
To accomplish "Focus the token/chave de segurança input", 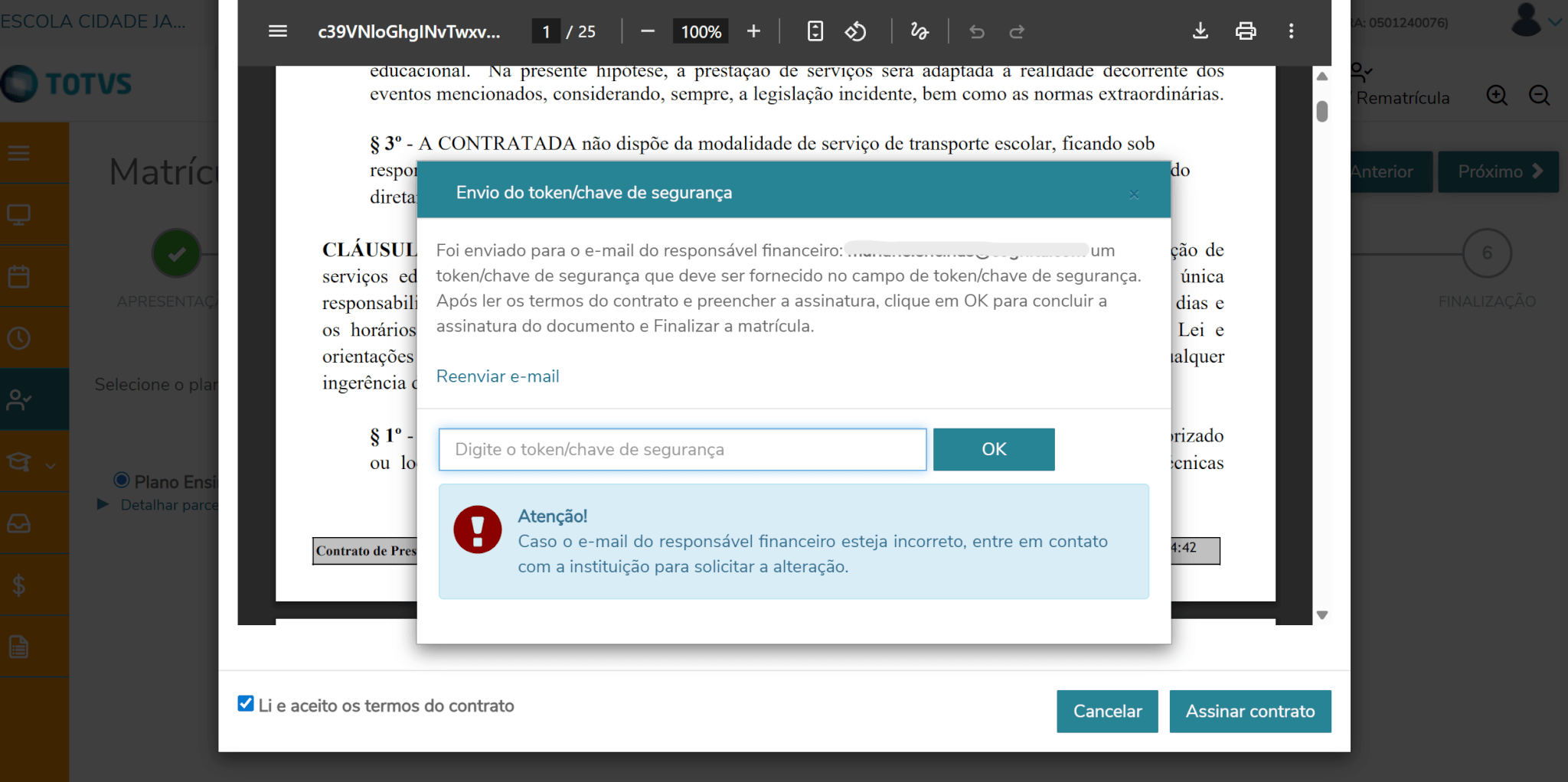I will [x=682, y=449].
